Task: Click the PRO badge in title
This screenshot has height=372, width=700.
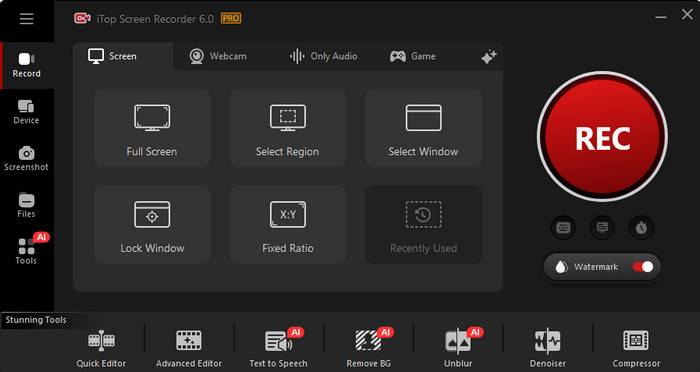Action: click(x=231, y=19)
